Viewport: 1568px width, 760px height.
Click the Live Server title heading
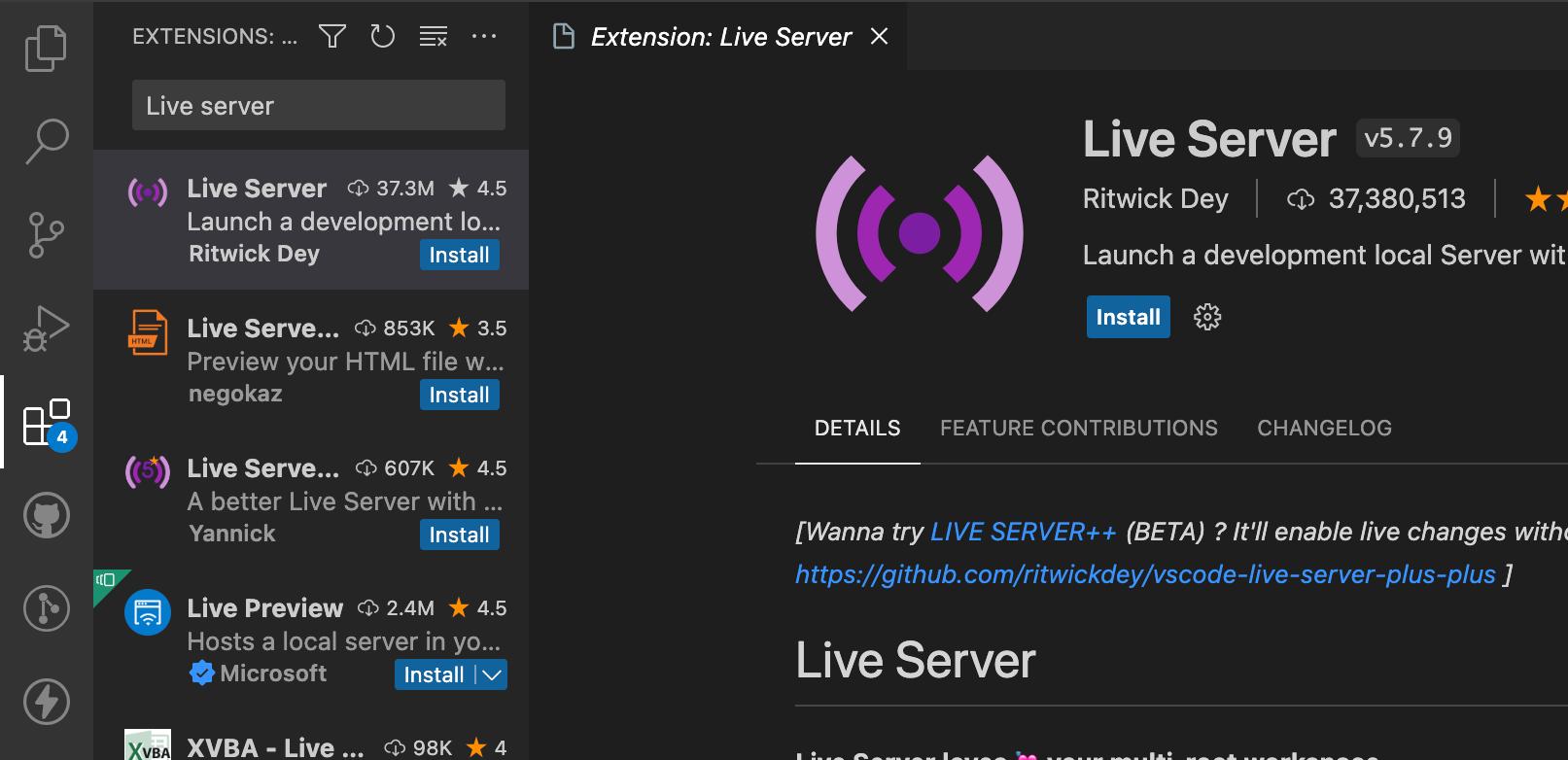pyautogui.click(x=1209, y=139)
